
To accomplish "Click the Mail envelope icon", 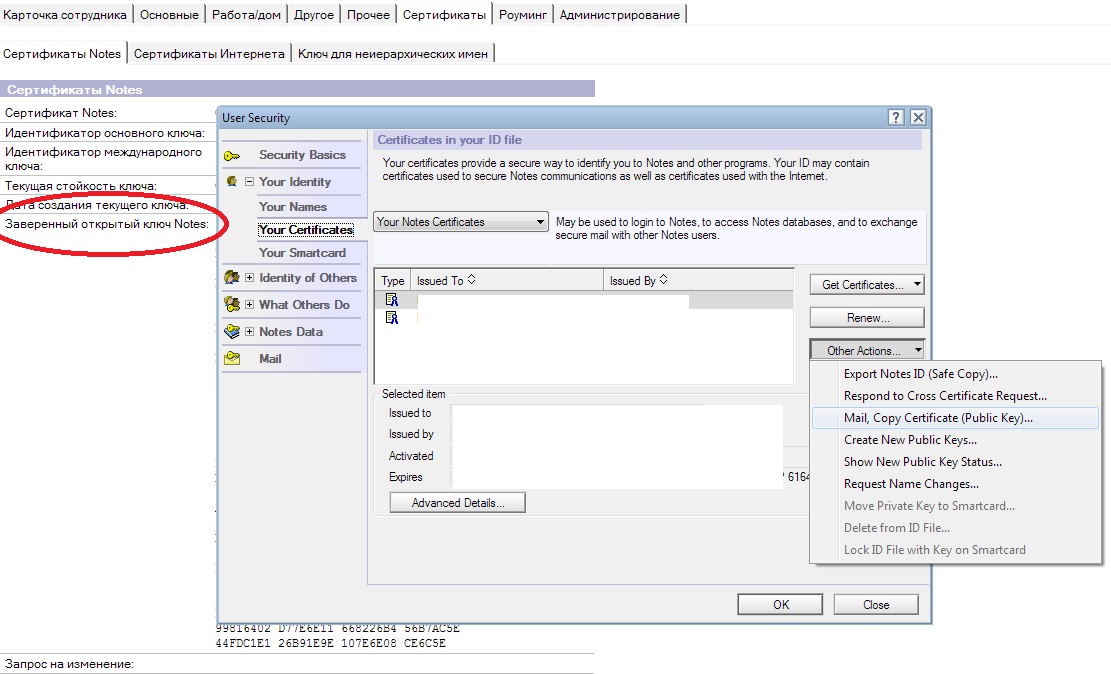I will (x=232, y=359).
